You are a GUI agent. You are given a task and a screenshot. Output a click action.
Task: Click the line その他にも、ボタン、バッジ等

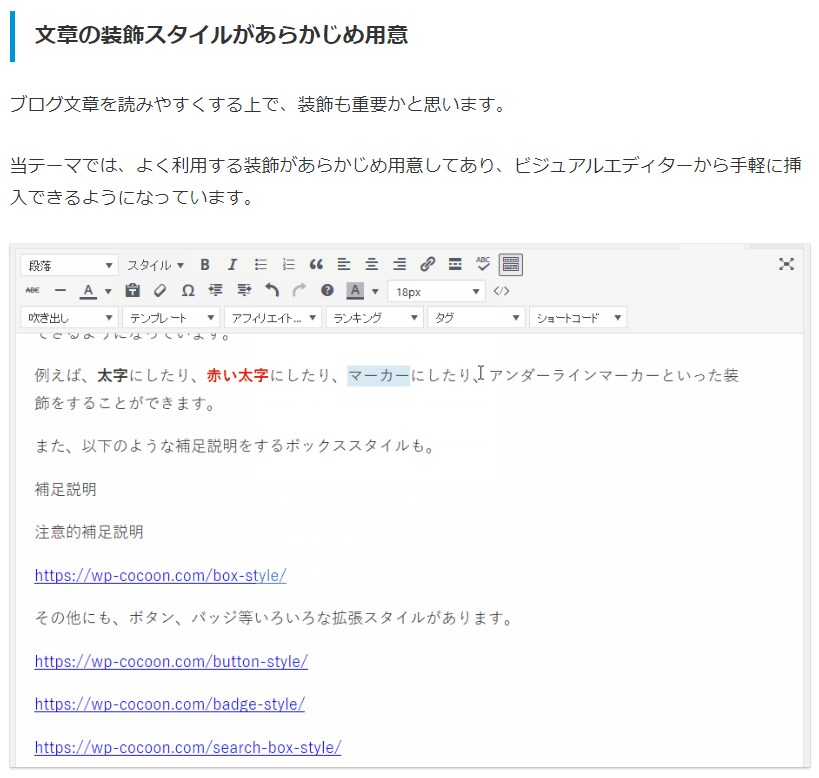pos(274,618)
